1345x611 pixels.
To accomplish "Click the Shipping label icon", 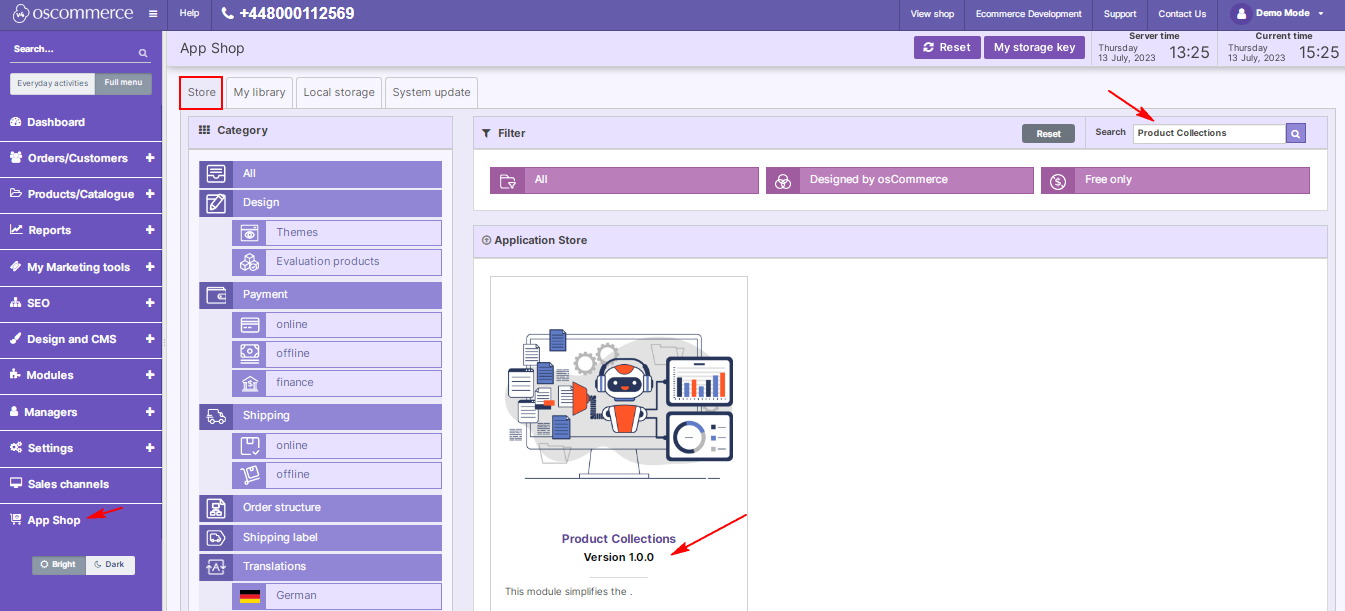I will tap(216, 538).
